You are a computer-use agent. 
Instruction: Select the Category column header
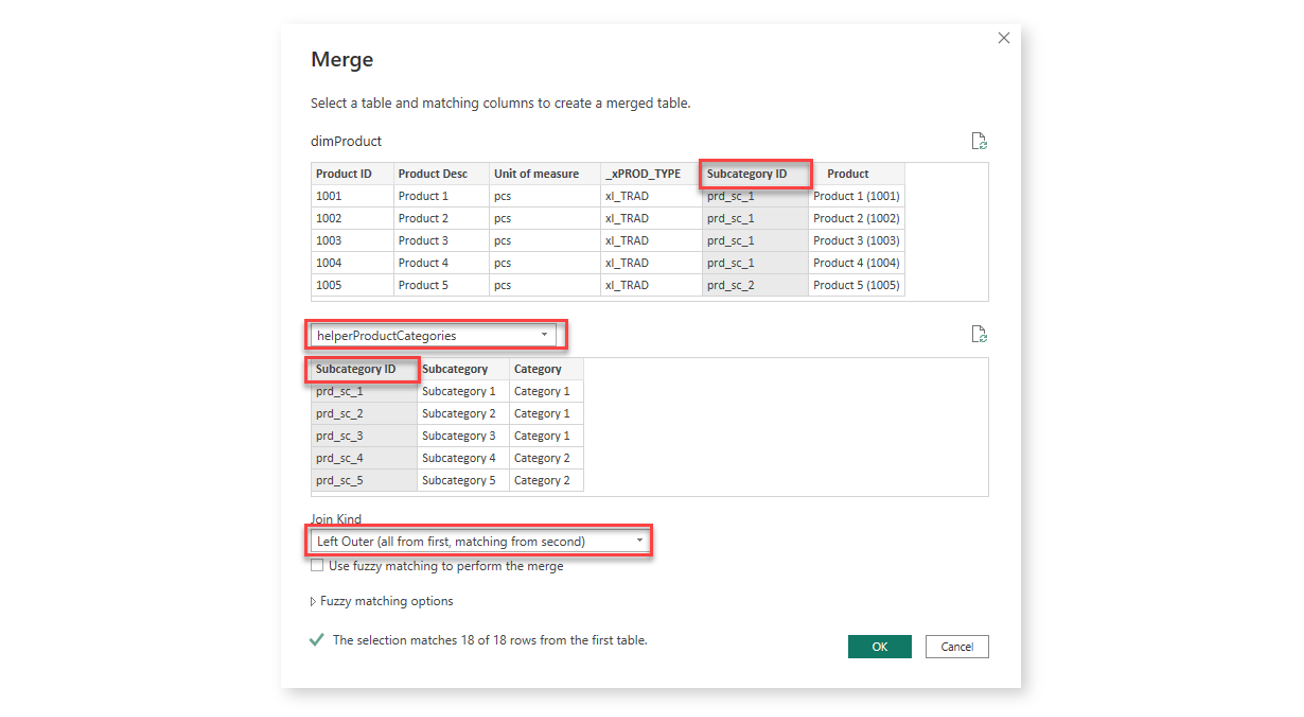click(x=546, y=369)
